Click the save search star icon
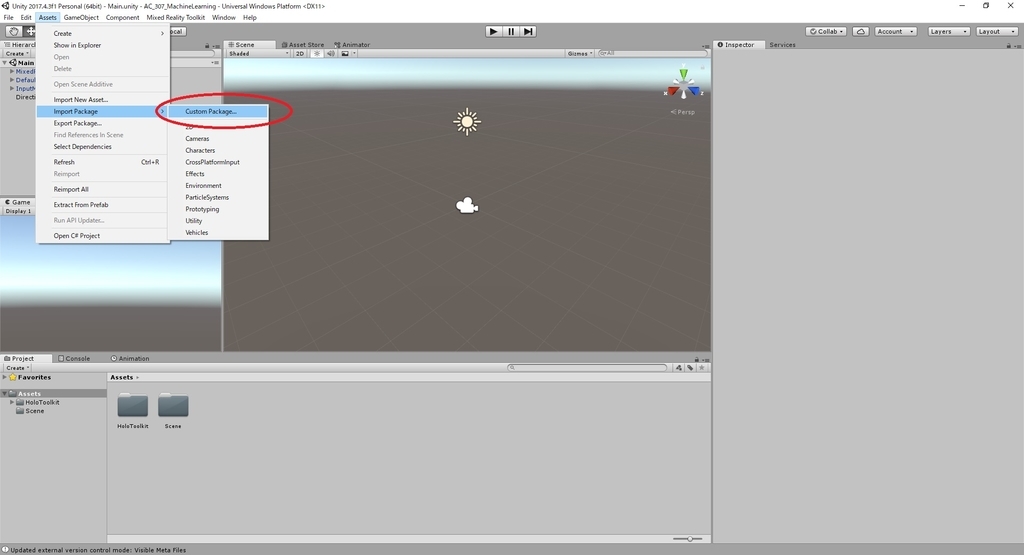The width and height of the screenshot is (1024, 555). pyautogui.click(x=702, y=368)
